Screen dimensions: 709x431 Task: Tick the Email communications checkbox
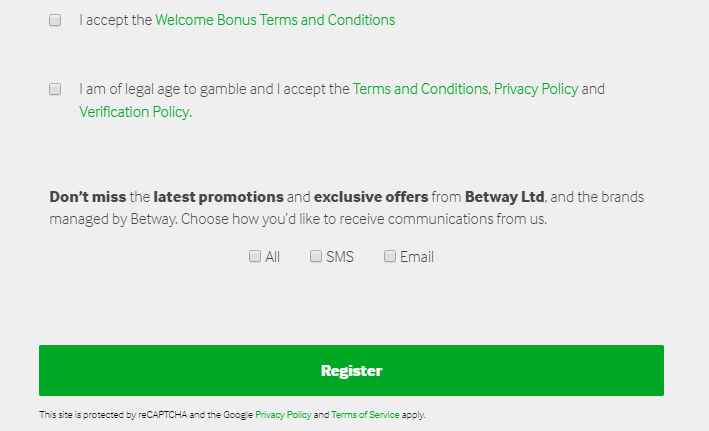[x=390, y=256]
